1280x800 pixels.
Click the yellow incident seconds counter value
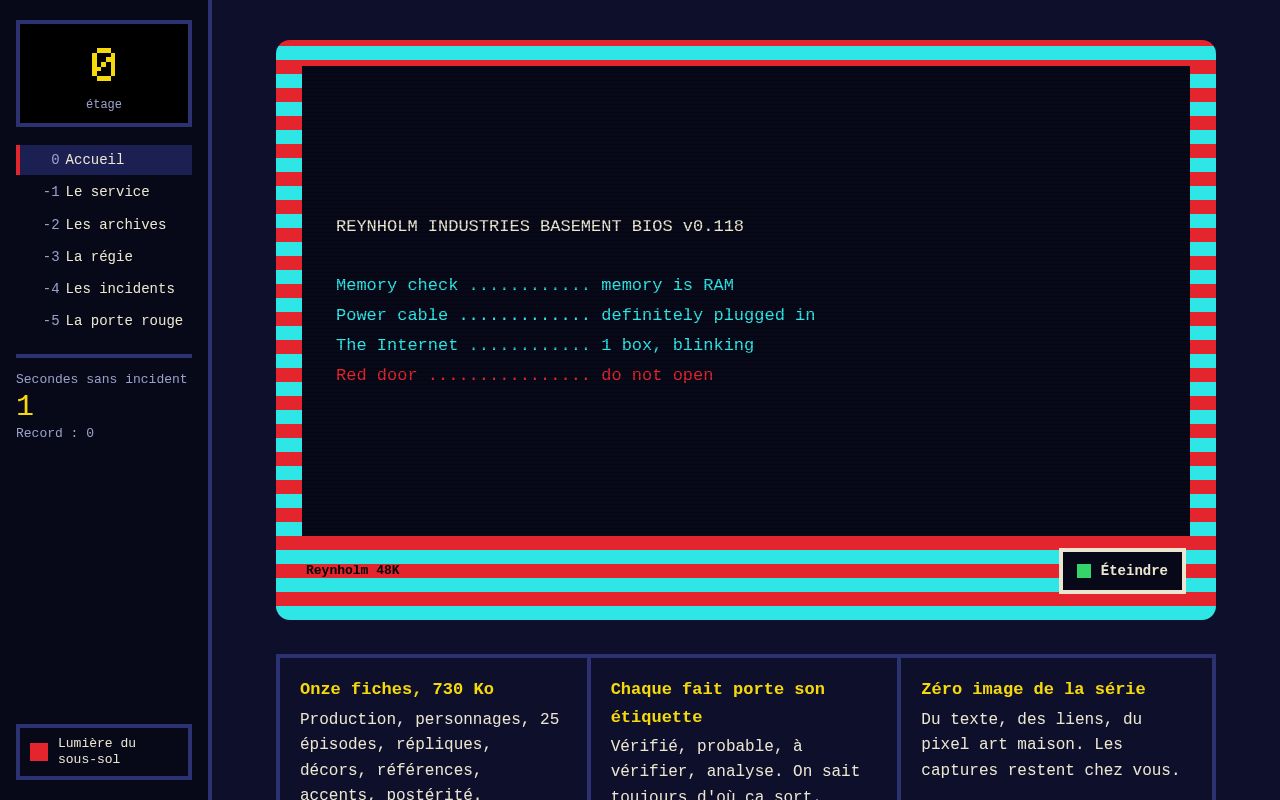pos(25,407)
